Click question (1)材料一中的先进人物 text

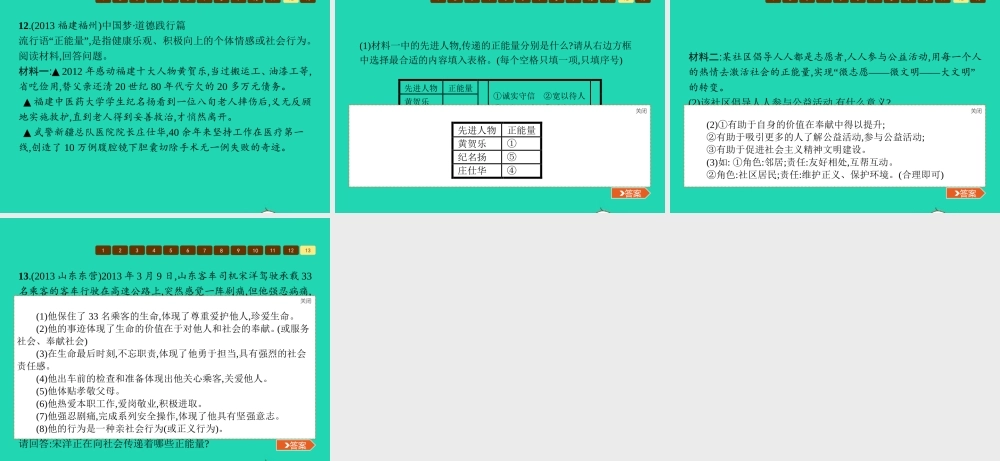pos(496,53)
